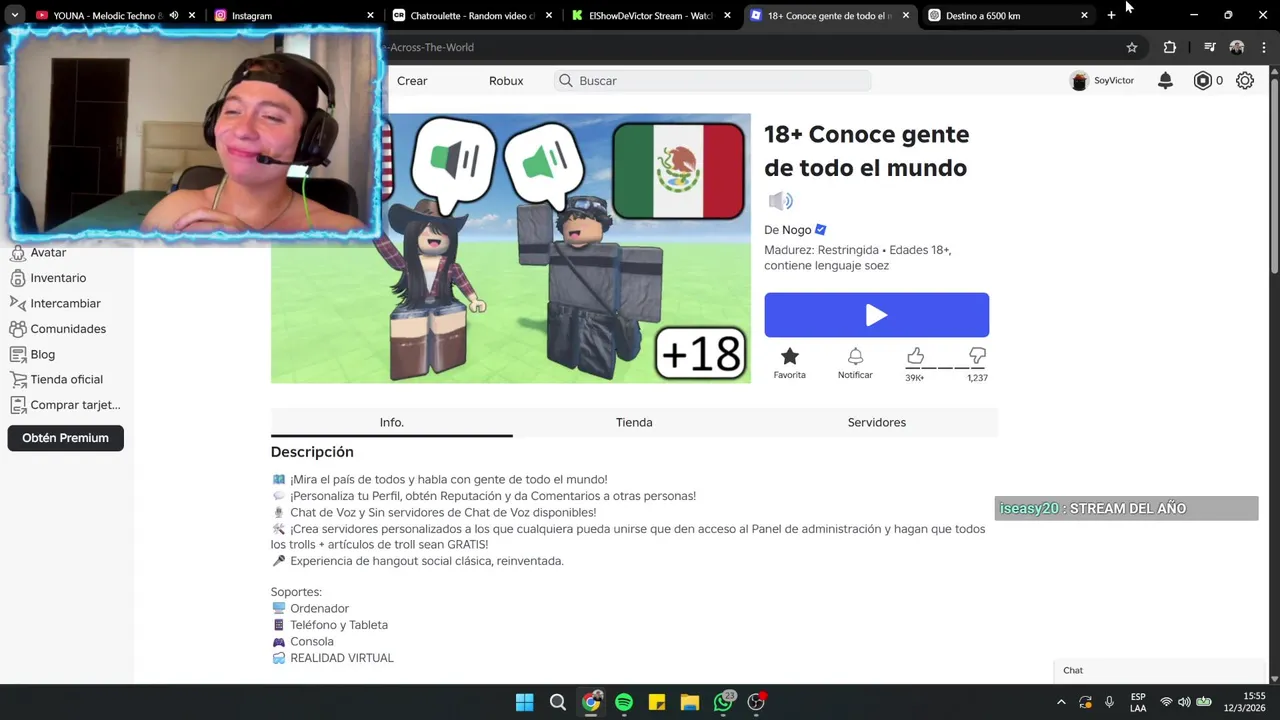Viewport: 1280px width, 720px height.
Task: Open Roblox settings gear
Action: click(1245, 81)
